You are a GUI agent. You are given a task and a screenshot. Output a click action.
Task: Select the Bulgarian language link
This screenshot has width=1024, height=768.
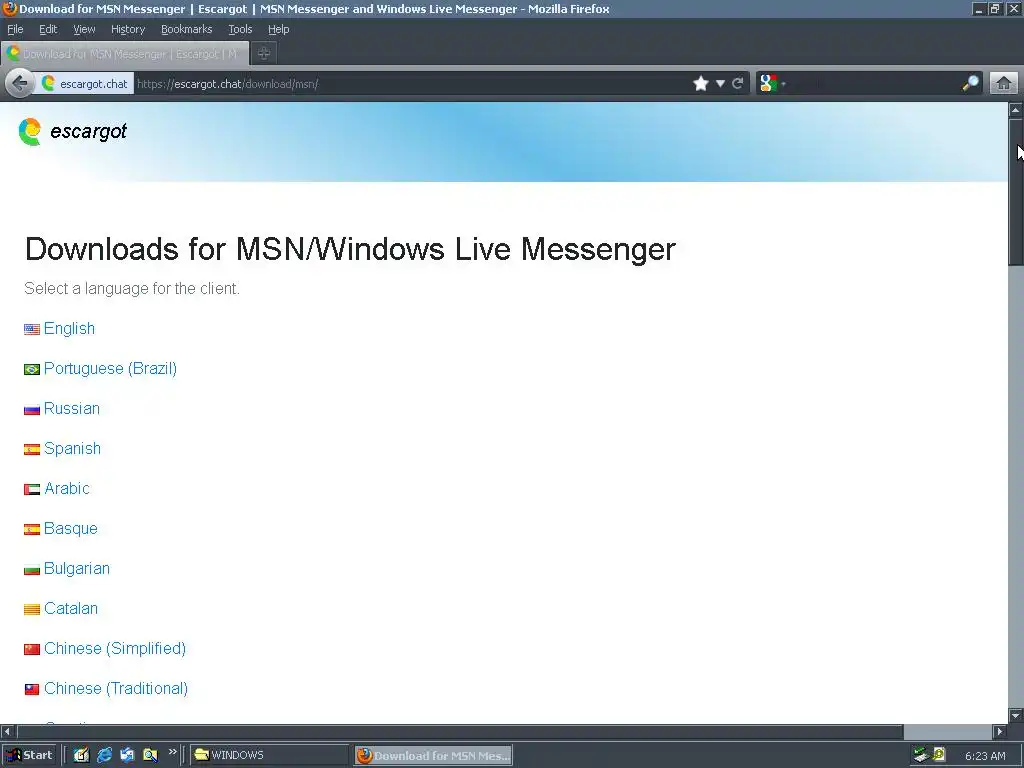[77, 568]
